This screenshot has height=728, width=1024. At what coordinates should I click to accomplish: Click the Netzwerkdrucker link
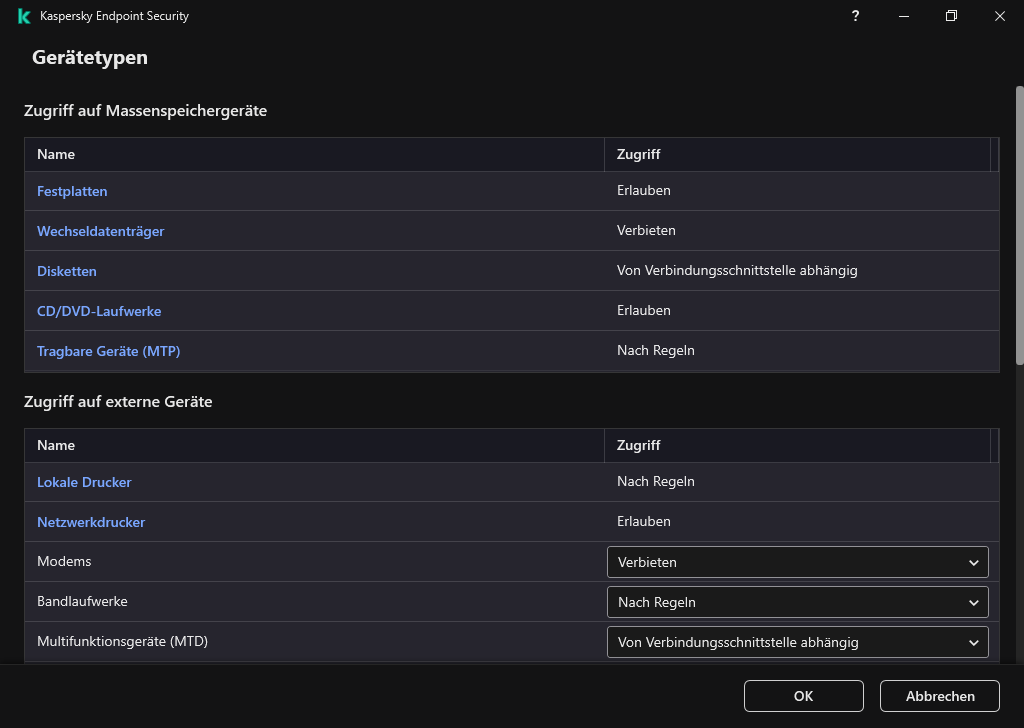point(91,522)
